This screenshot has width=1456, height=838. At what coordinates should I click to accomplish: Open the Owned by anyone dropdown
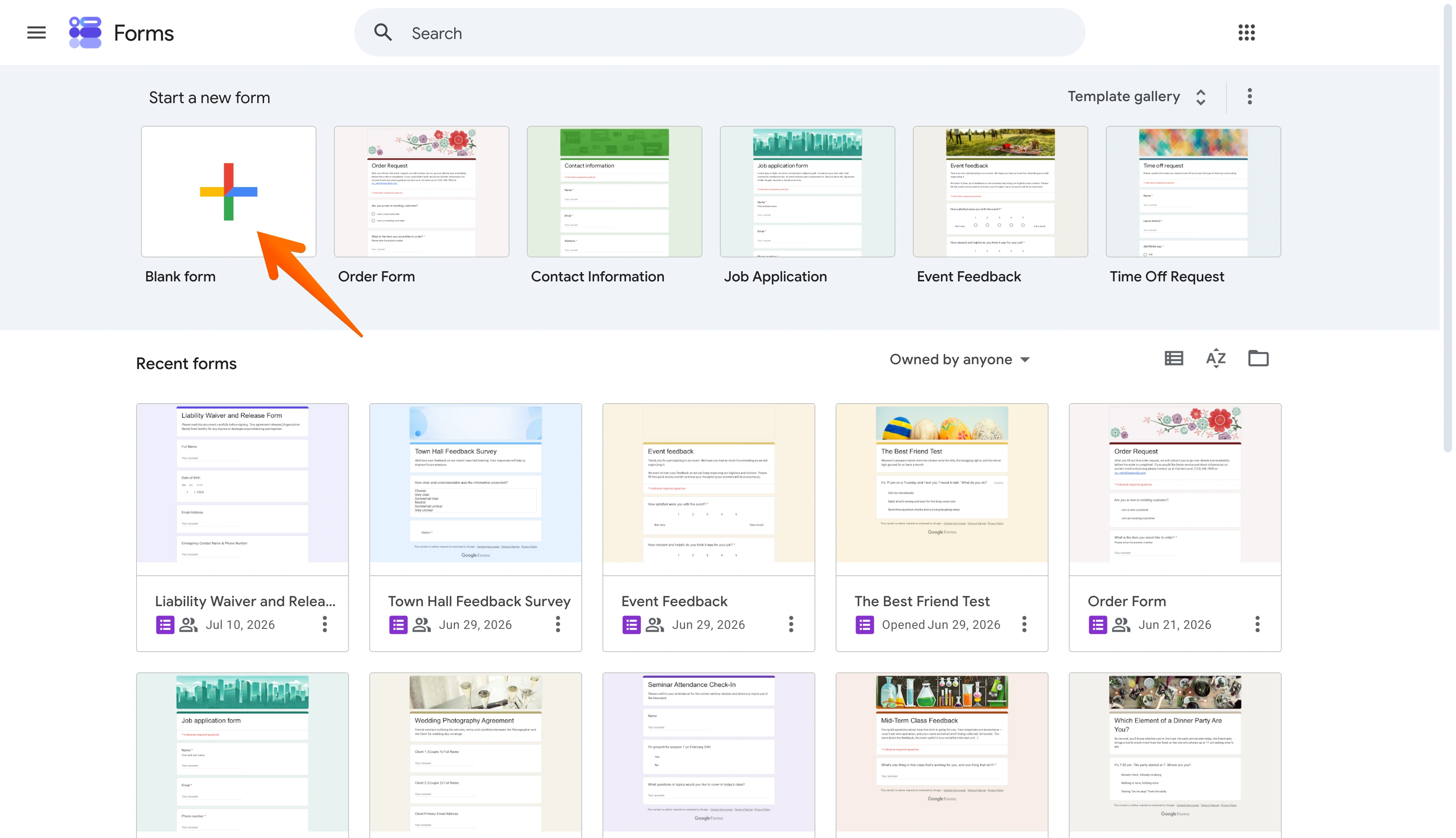click(960, 360)
